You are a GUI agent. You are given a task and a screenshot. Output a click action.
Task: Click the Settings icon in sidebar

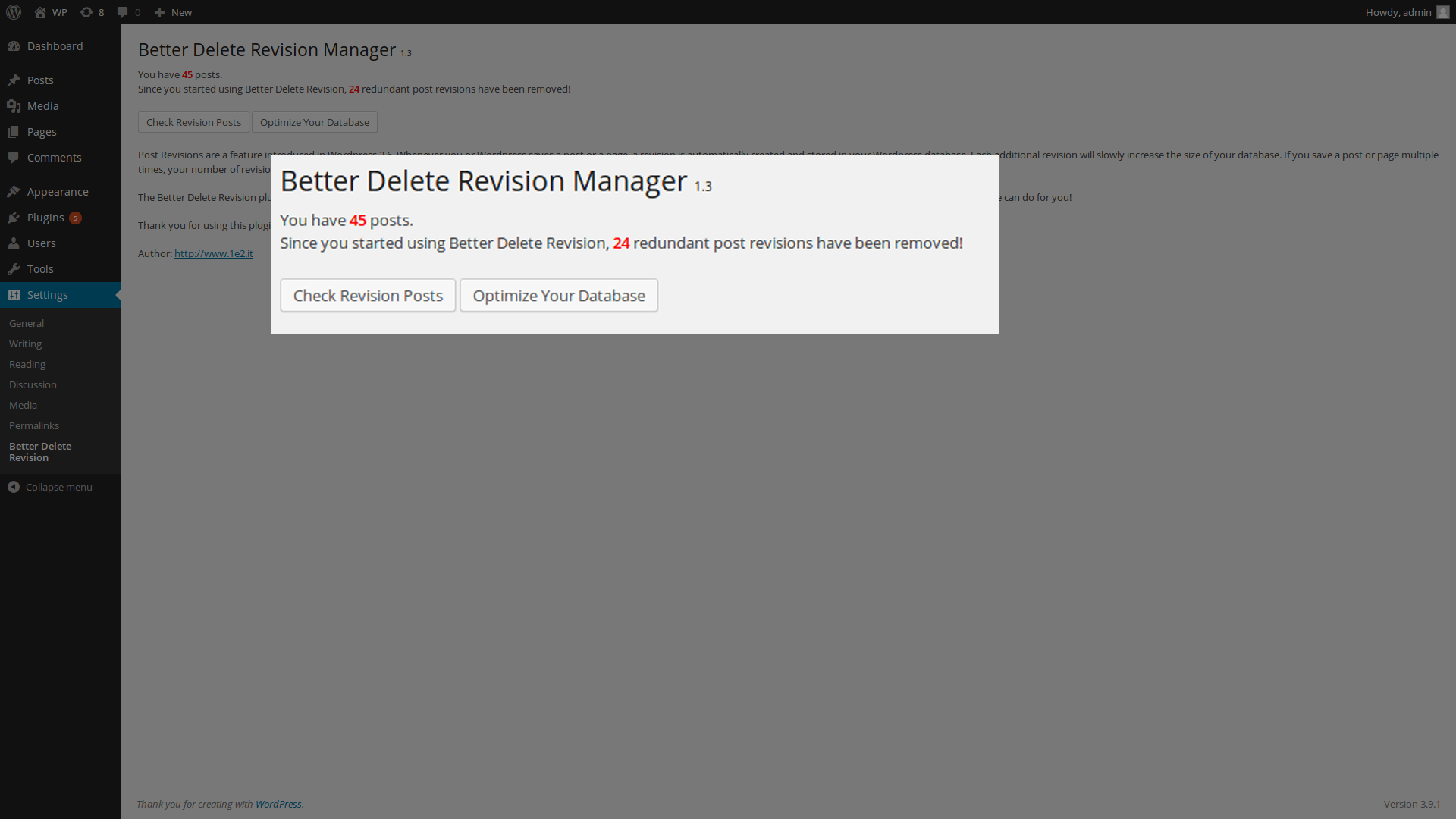coord(14,295)
